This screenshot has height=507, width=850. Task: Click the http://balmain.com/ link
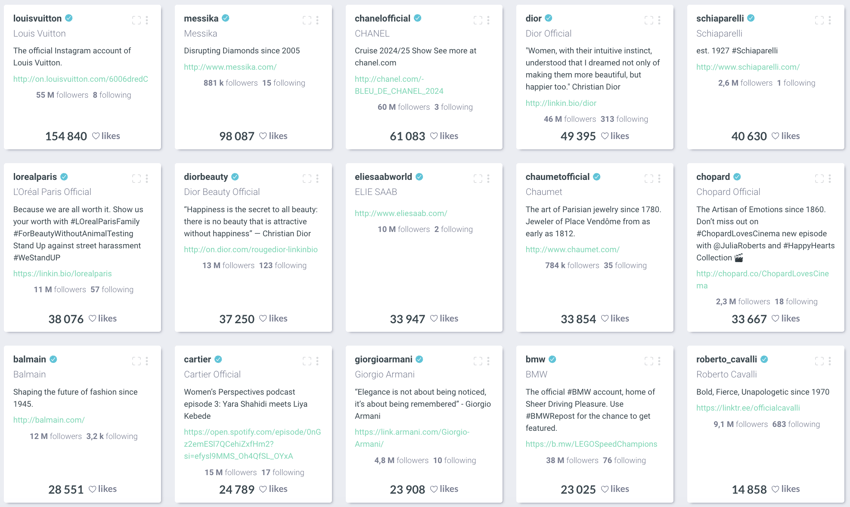coord(49,420)
